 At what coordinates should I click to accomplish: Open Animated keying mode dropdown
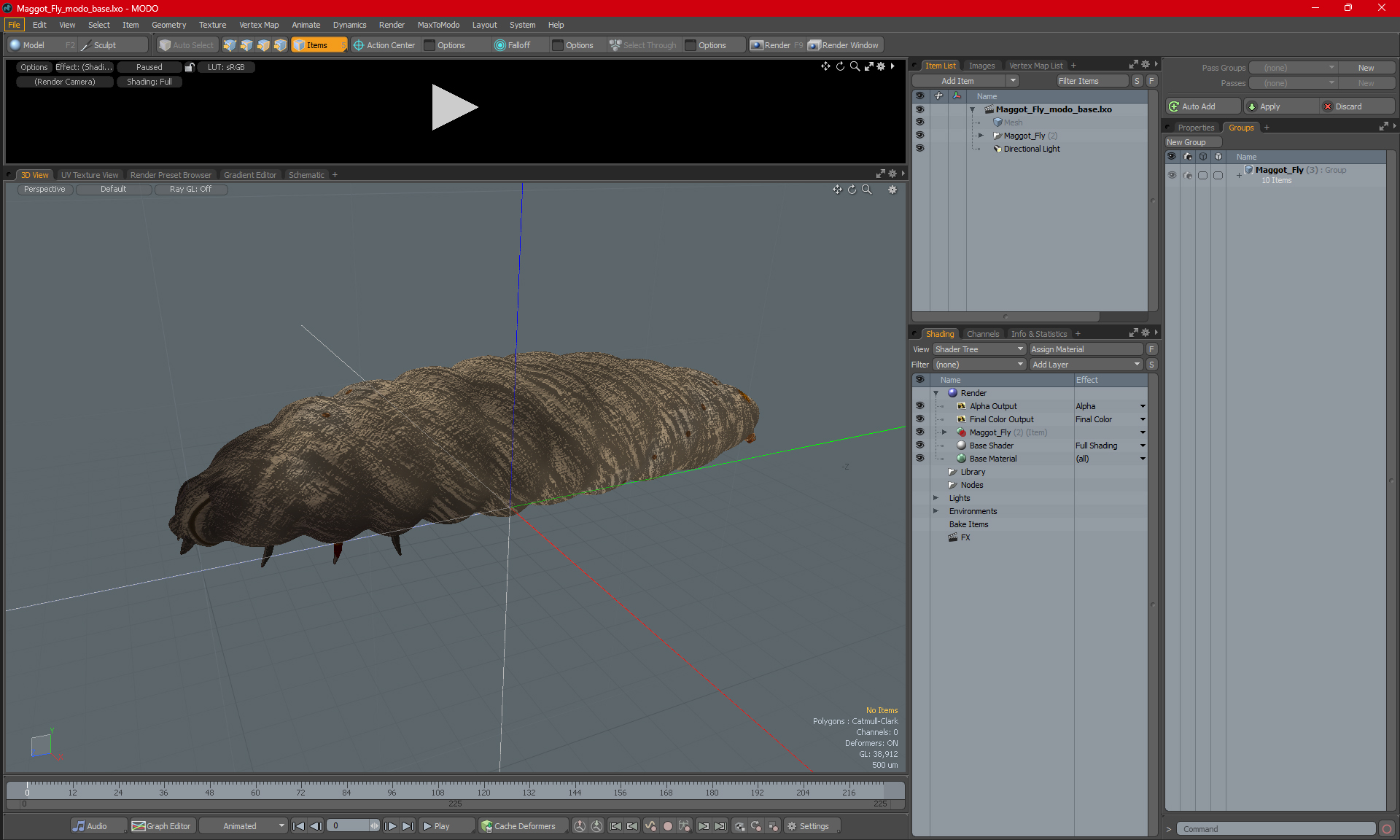tap(244, 826)
